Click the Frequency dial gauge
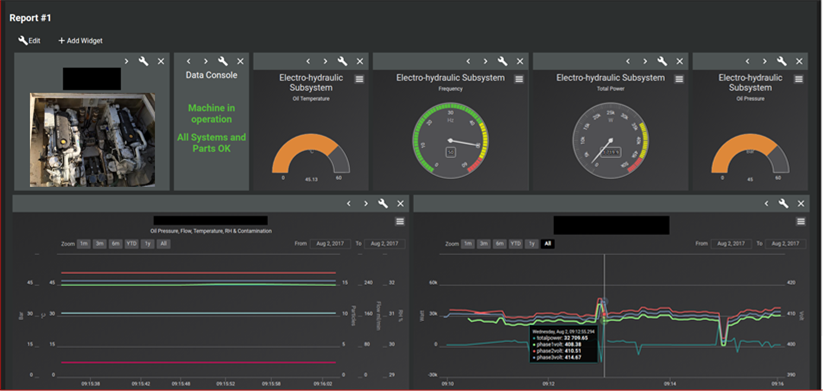 450,140
